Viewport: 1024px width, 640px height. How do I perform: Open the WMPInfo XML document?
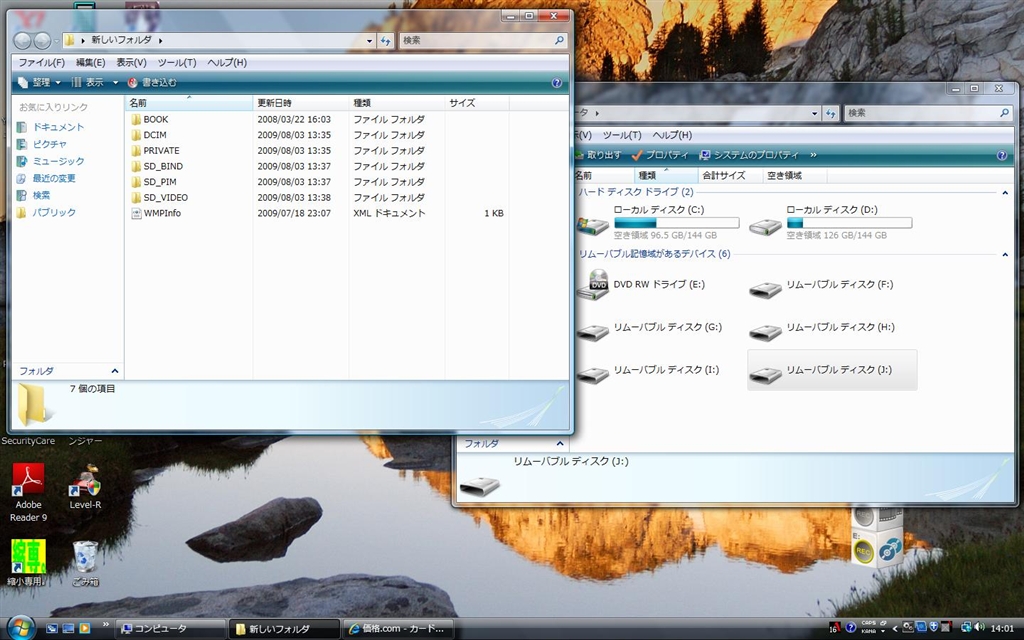tap(161, 213)
